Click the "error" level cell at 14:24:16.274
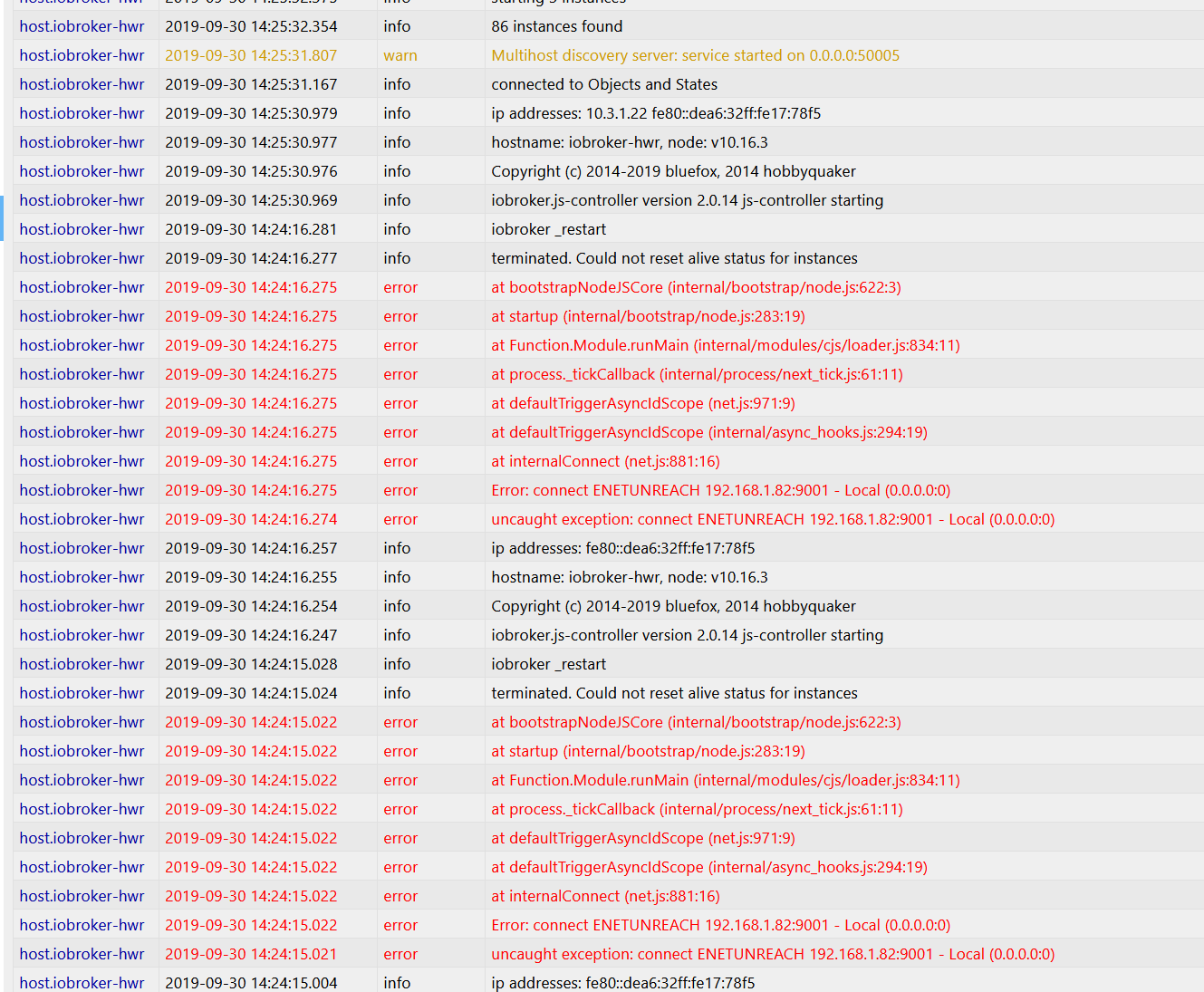The height and width of the screenshot is (992, 1204). [x=400, y=519]
